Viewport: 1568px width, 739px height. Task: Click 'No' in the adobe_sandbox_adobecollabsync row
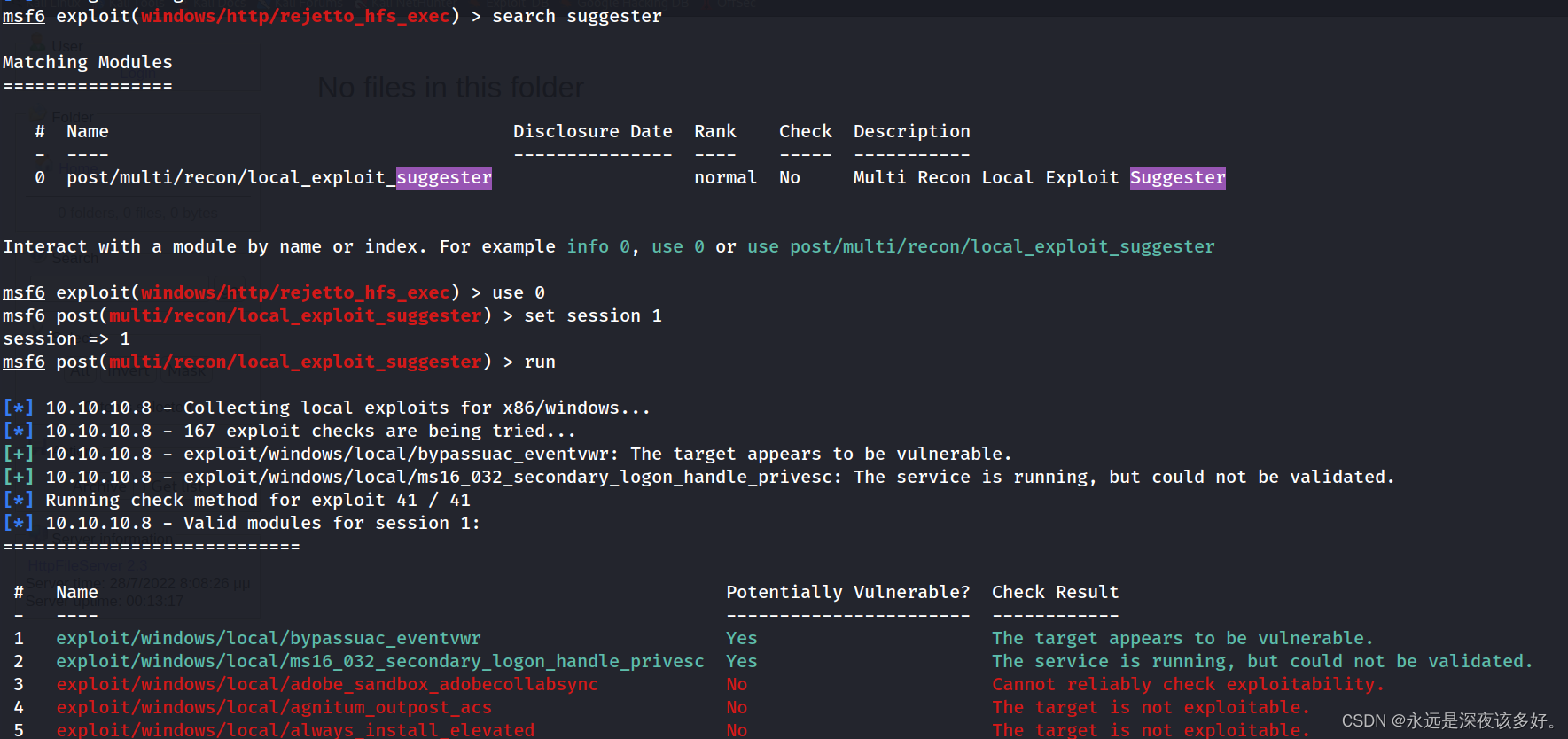point(737,684)
